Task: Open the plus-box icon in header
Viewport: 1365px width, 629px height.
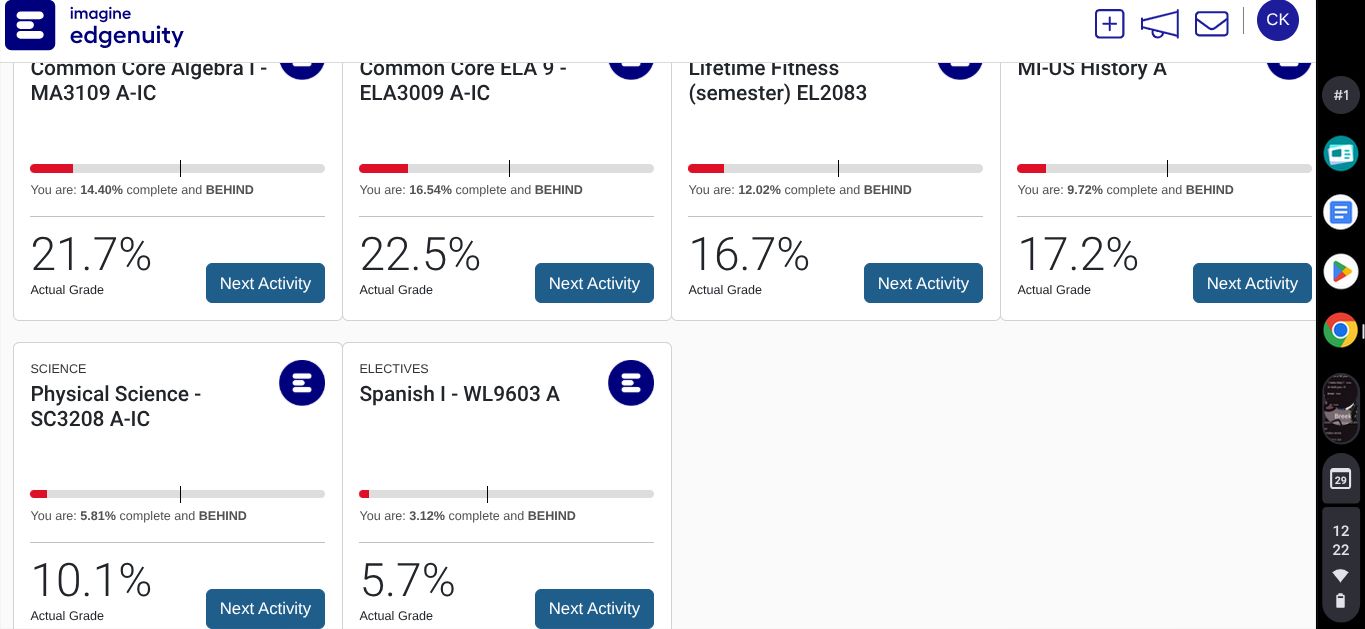Action: [x=1109, y=24]
